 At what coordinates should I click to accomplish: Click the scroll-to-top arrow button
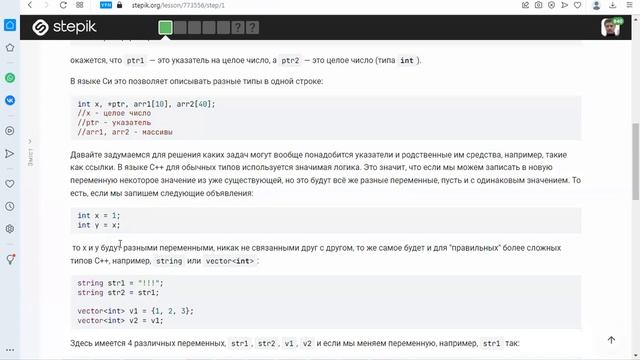(x=611, y=340)
